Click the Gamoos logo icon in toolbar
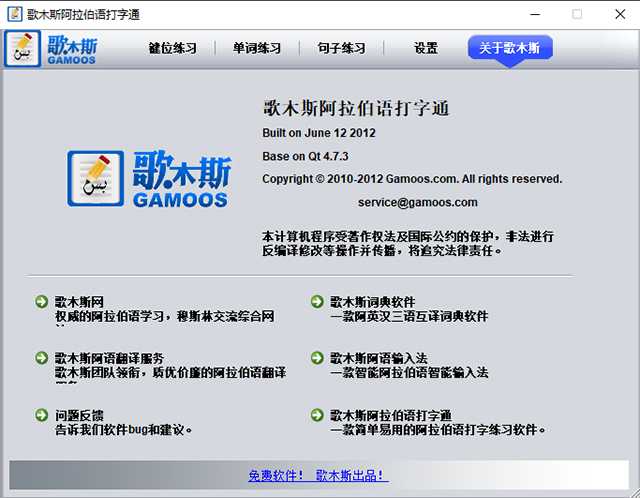640x498 pixels. (x=23, y=49)
